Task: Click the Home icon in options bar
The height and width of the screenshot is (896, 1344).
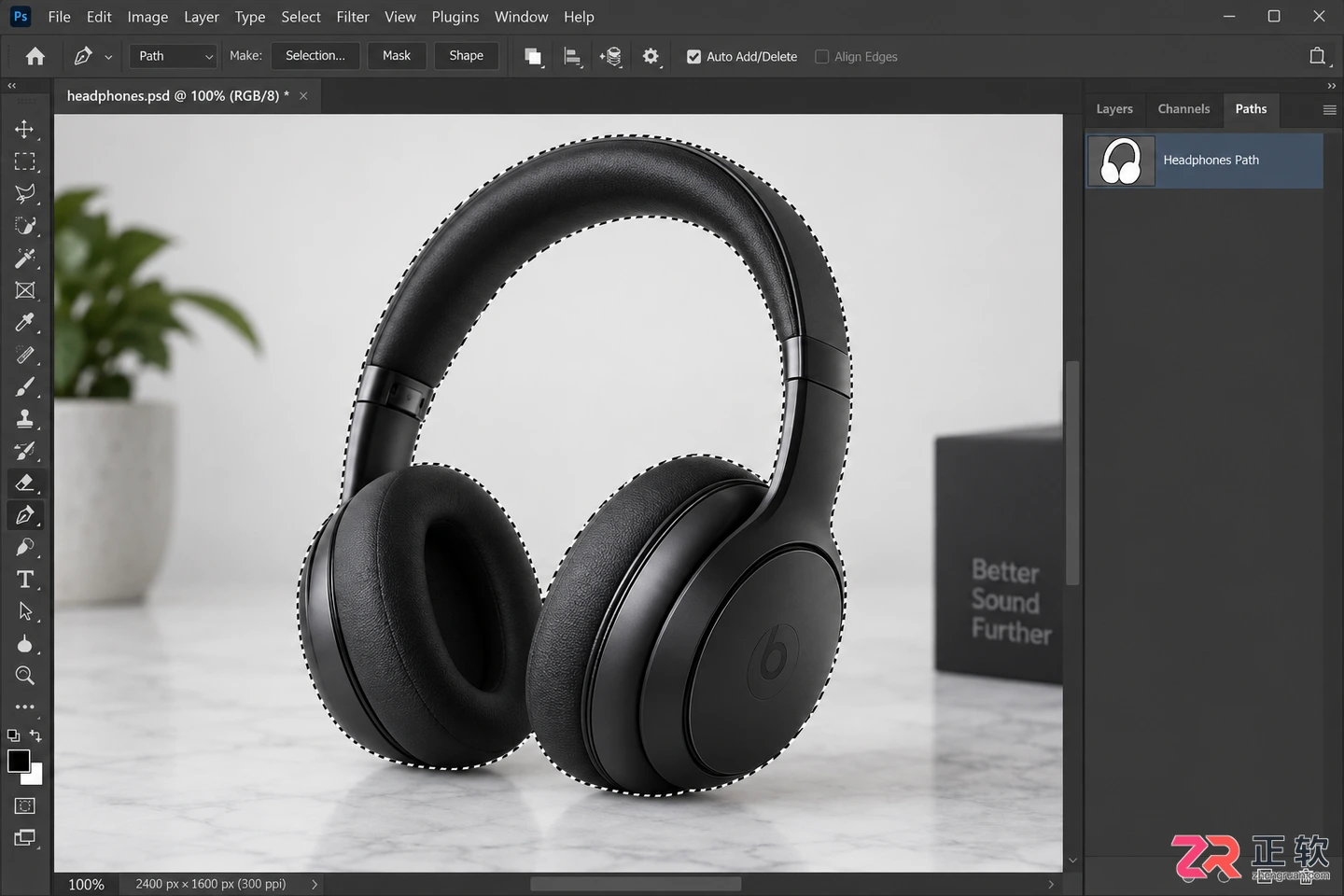Action: (x=35, y=56)
